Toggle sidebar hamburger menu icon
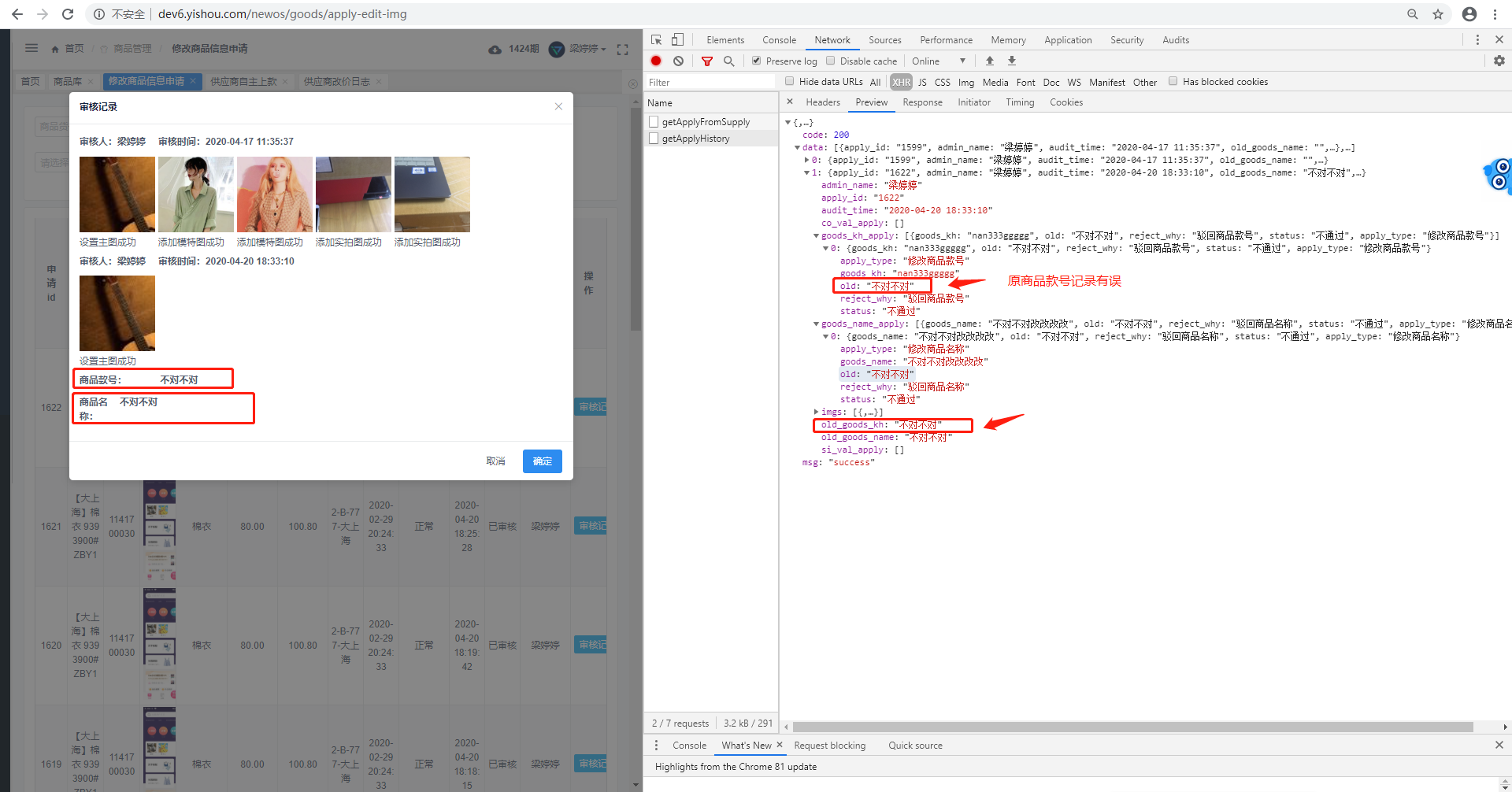 coord(31,48)
